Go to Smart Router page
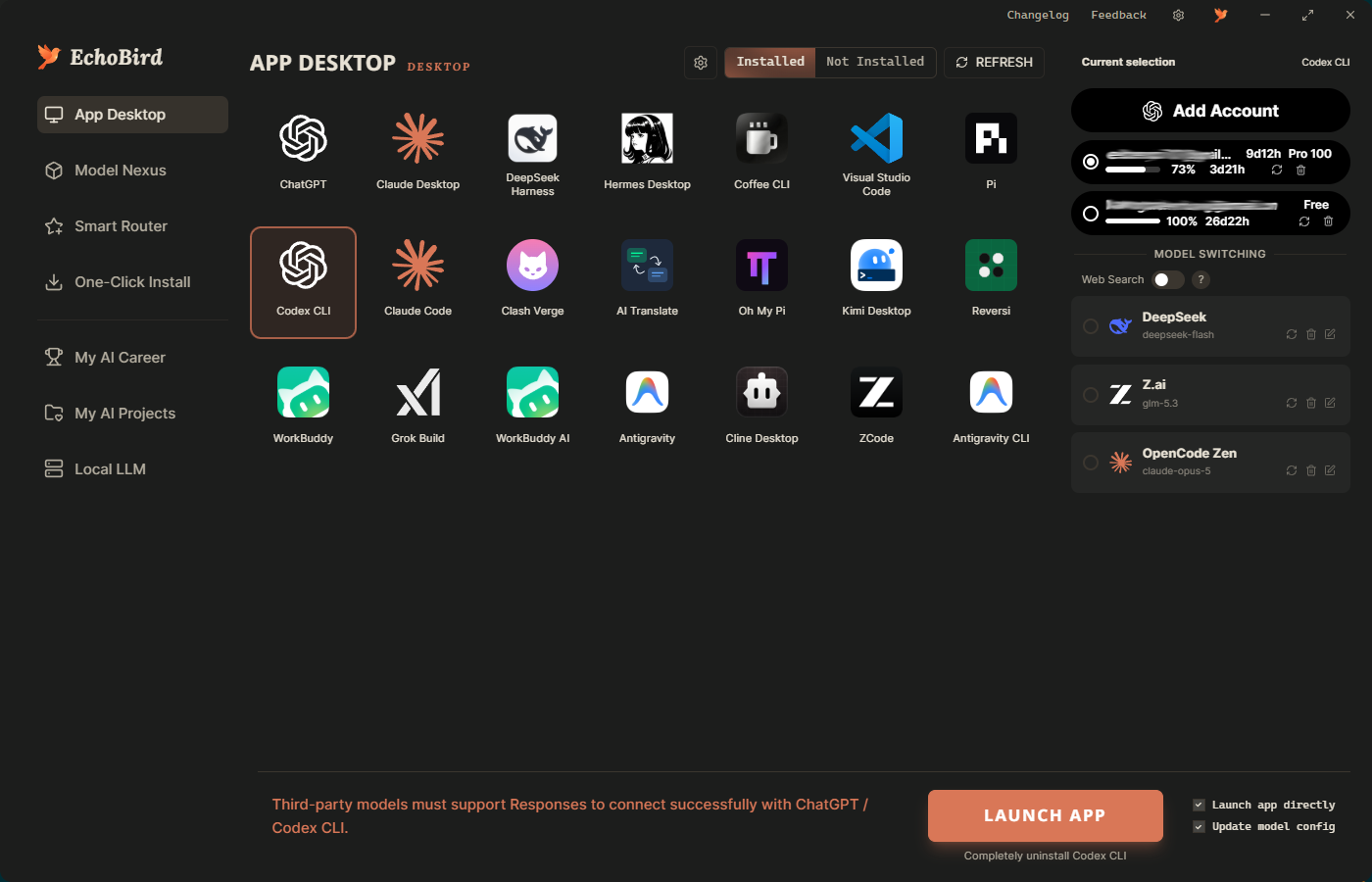1372x882 pixels. coord(132,226)
